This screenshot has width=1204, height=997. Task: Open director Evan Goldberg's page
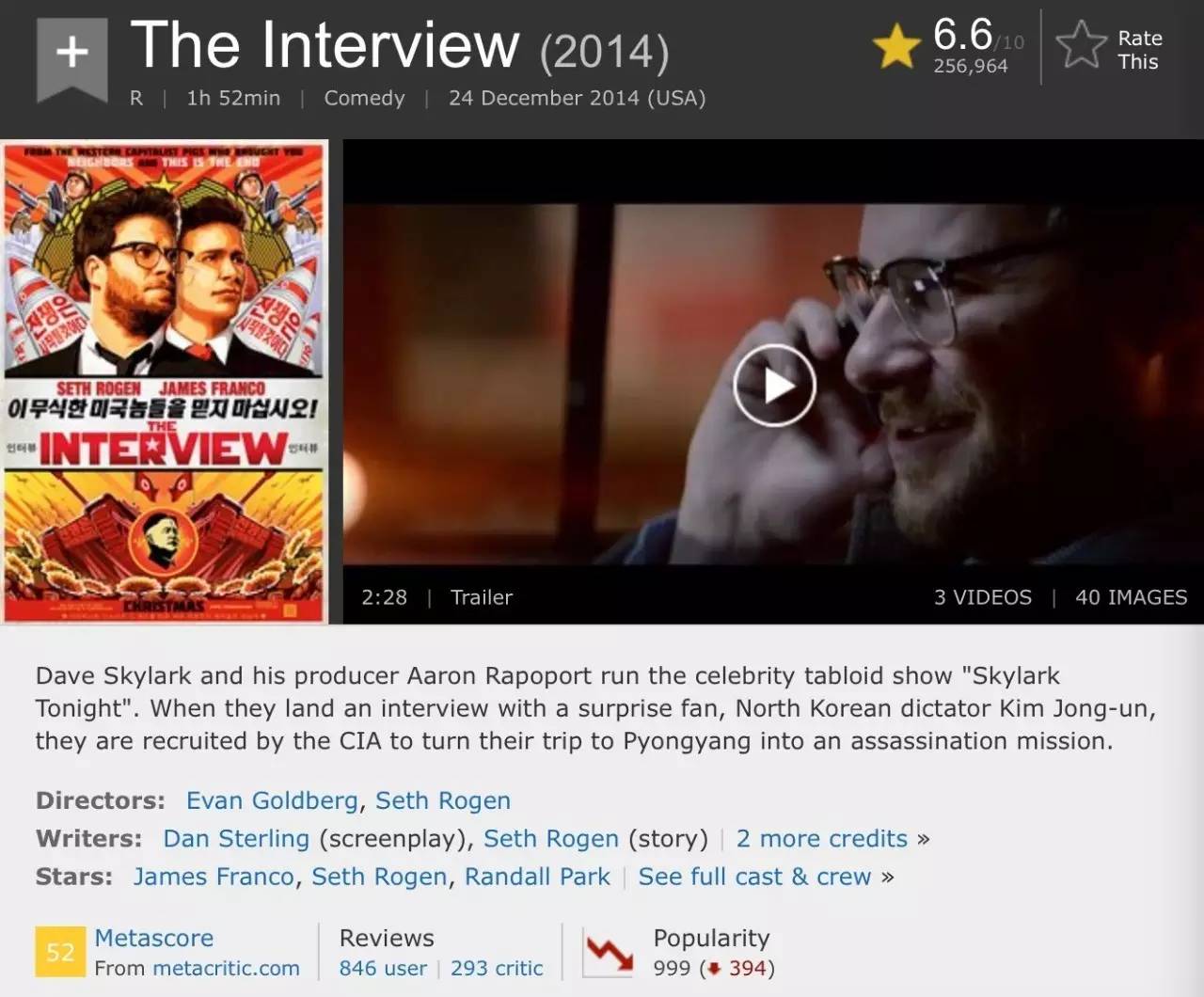pyautogui.click(x=272, y=800)
